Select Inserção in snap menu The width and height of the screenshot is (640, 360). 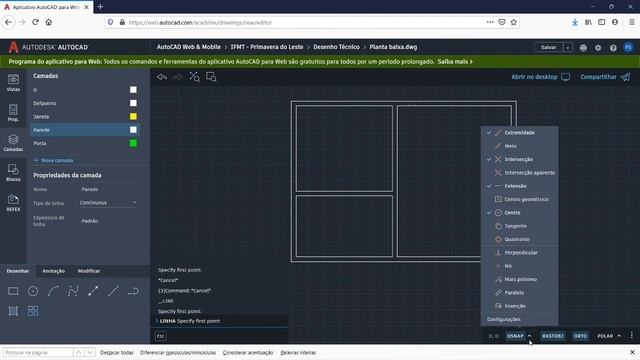tap(519, 306)
